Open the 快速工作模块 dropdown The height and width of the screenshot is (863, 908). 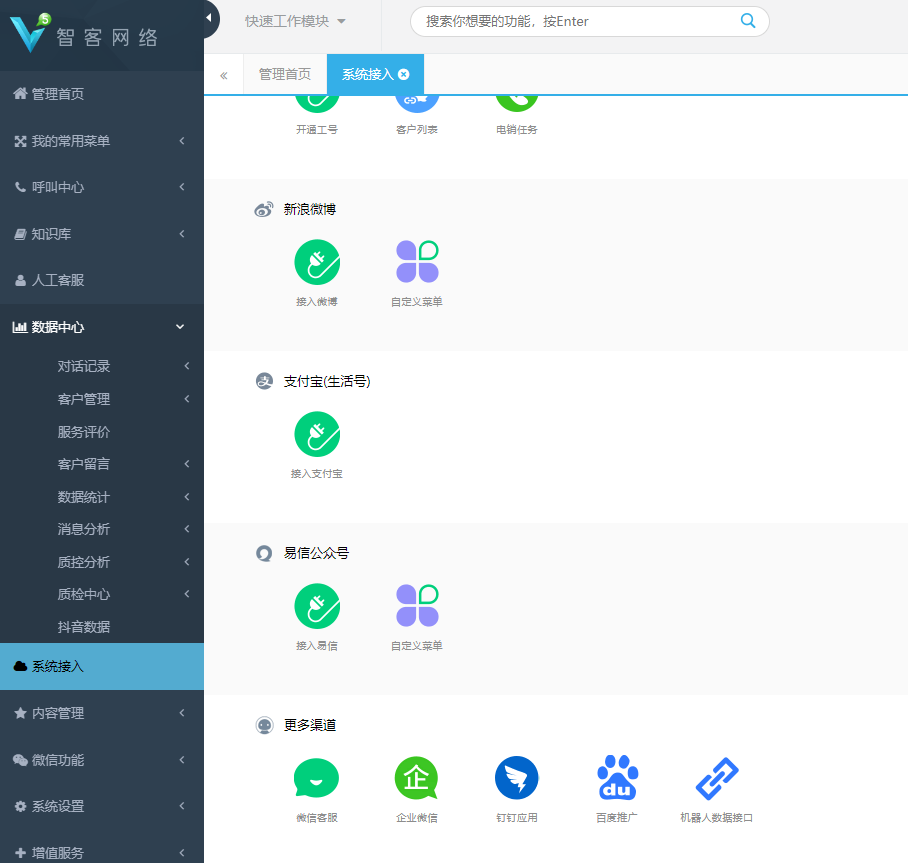[x=294, y=21]
